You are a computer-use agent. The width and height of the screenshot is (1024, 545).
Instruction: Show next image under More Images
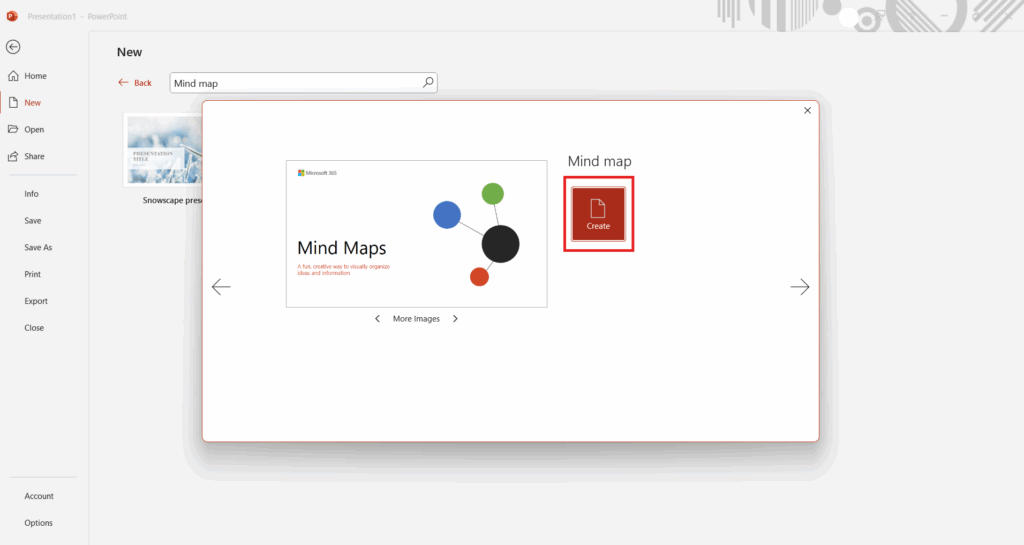click(x=455, y=319)
